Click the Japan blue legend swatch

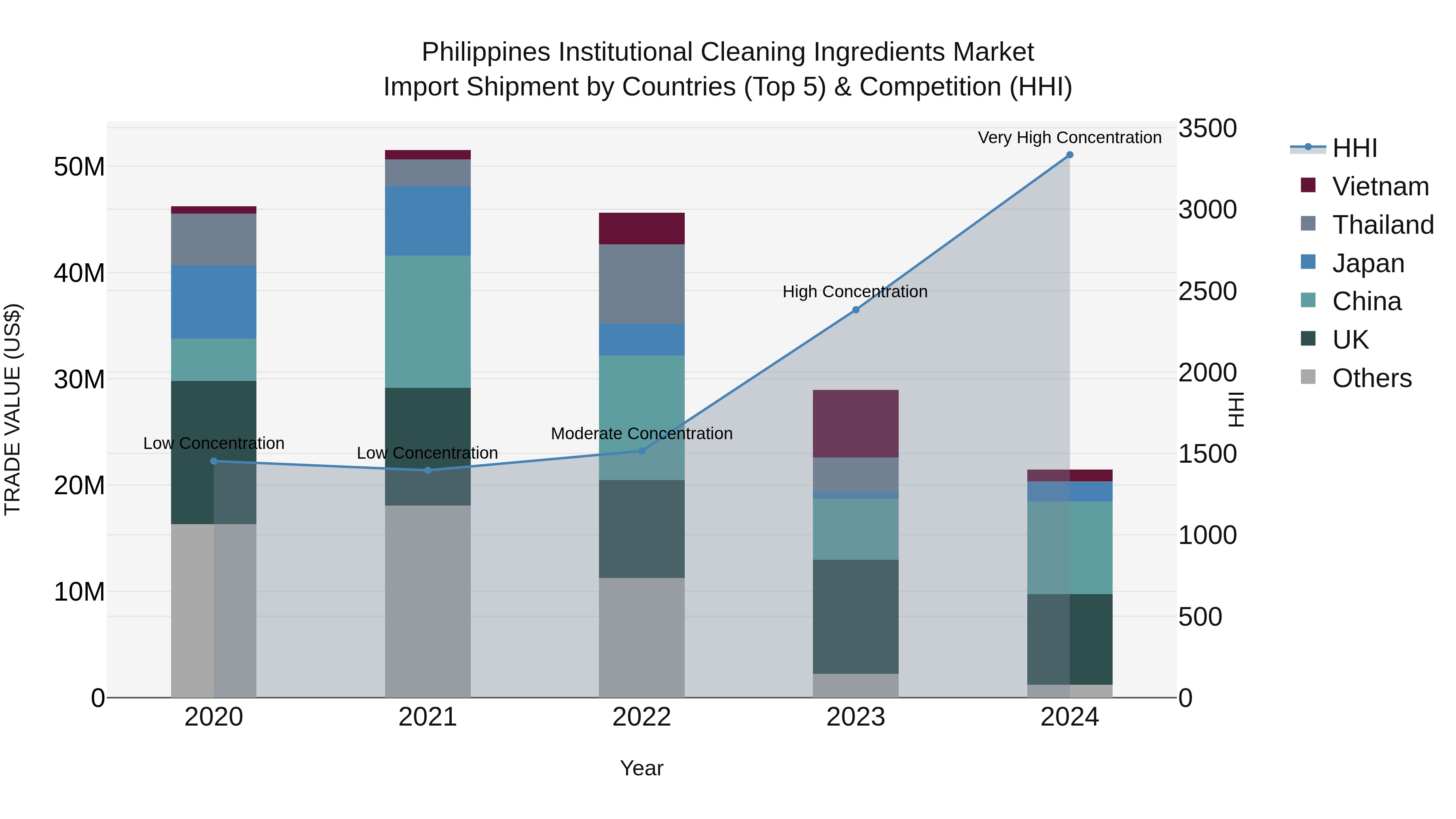1308,262
